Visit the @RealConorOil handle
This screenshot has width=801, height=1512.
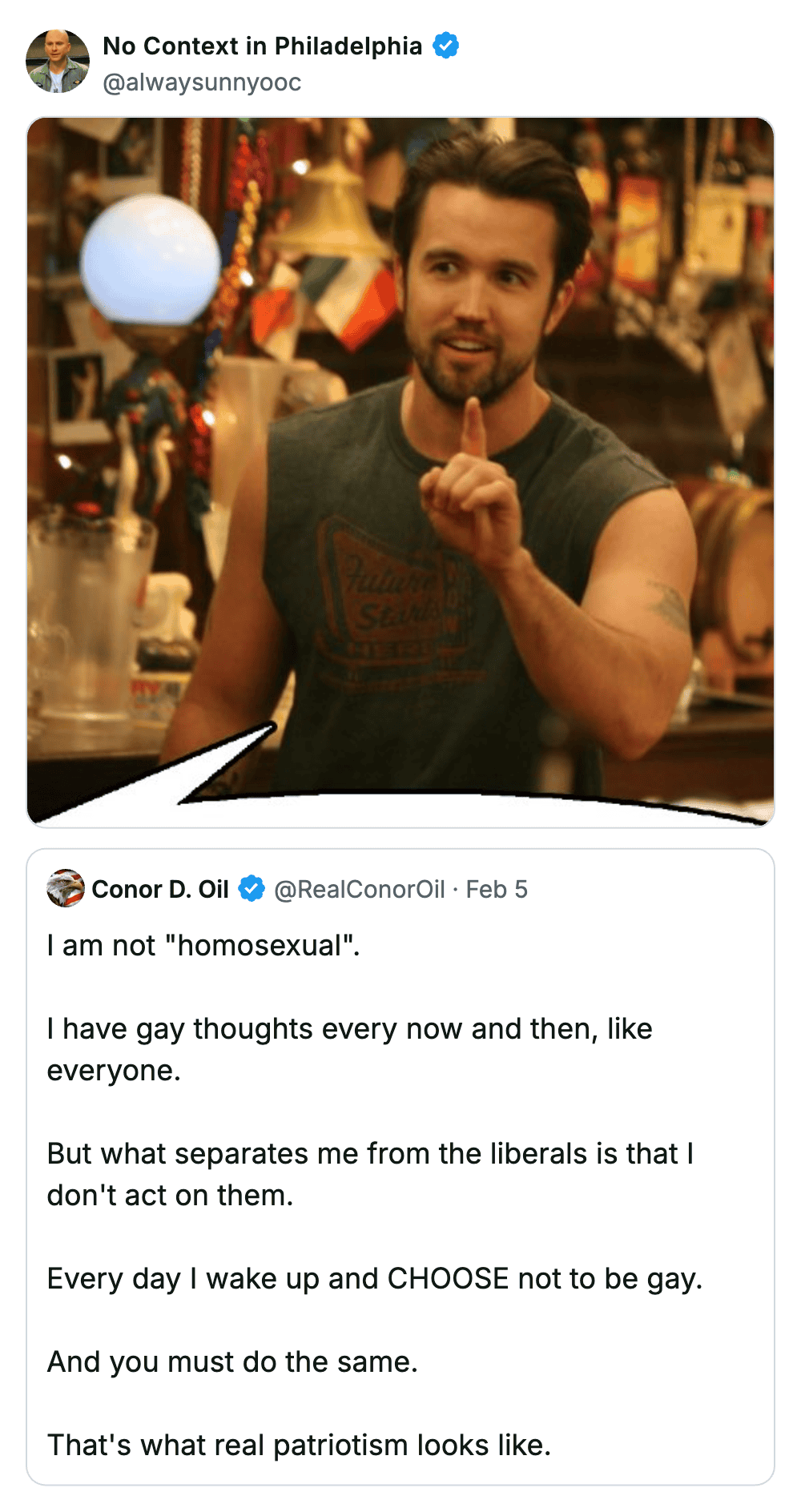pos(359,889)
